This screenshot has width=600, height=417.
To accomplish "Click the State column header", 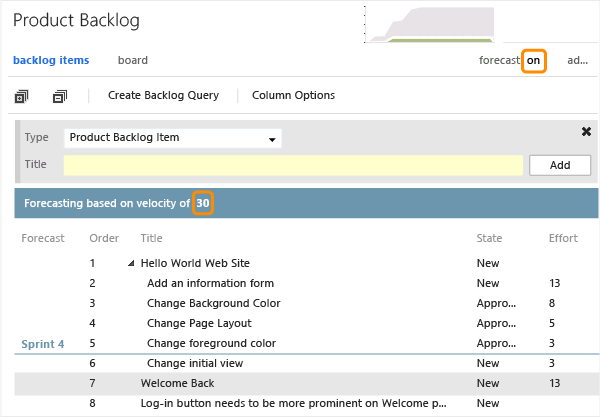I will click(488, 238).
